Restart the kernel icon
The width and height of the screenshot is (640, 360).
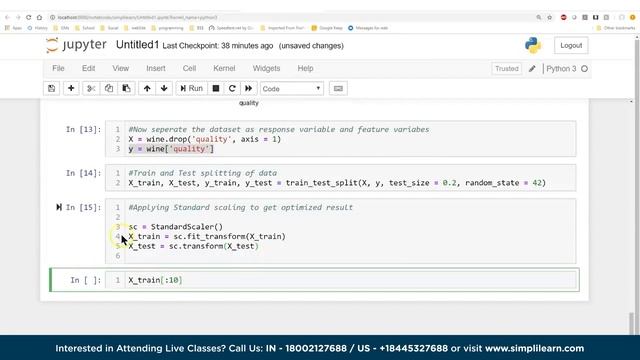[232, 89]
